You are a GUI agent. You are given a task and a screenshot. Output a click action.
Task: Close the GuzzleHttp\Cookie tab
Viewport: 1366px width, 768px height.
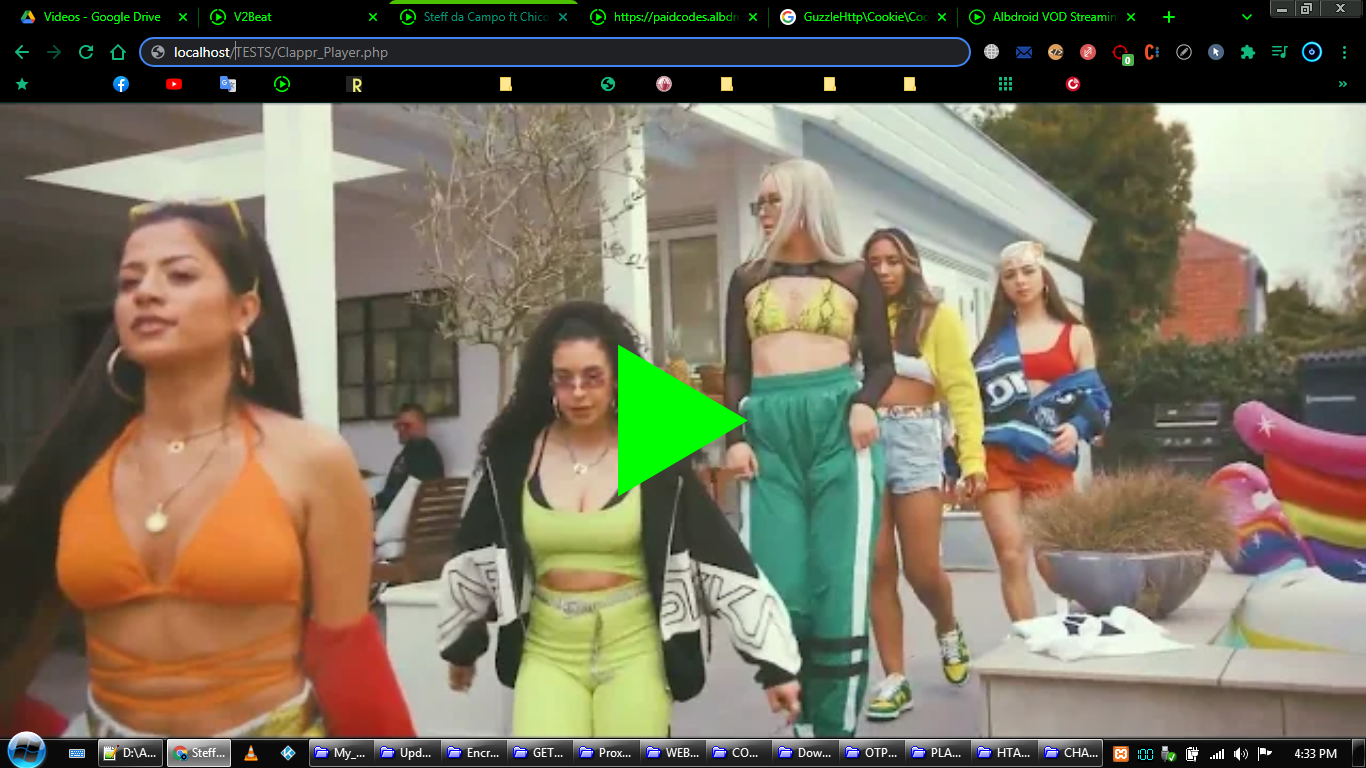click(942, 17)
